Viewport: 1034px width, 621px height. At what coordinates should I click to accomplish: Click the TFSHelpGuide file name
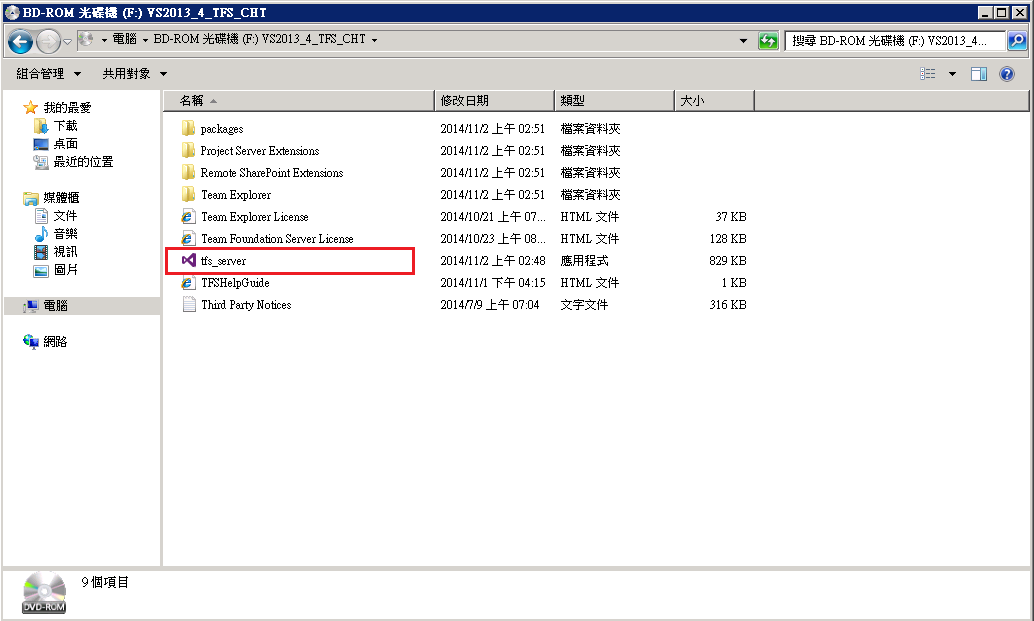click(x=235, y=283)
